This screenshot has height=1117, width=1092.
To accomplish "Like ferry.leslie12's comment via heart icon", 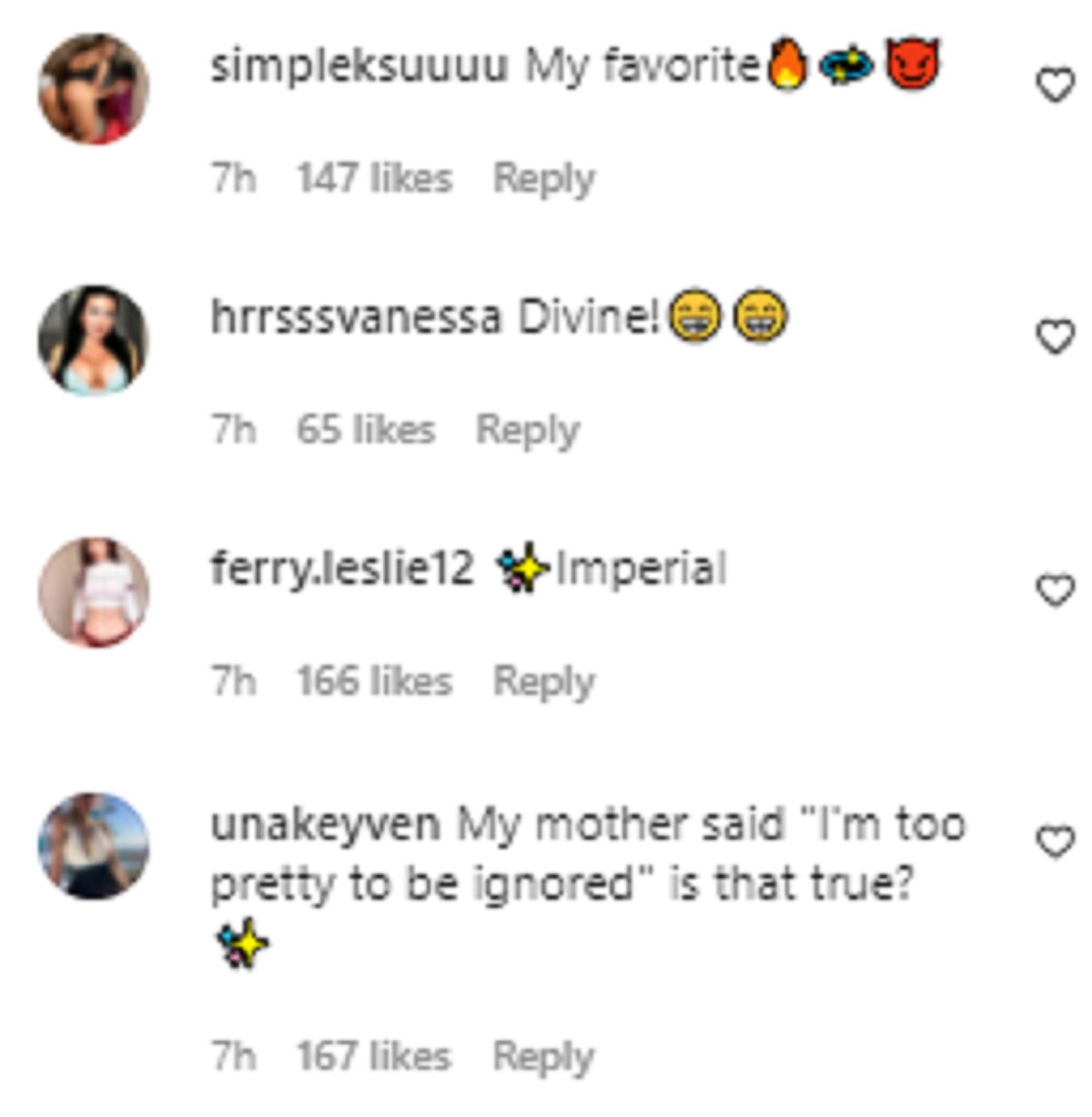I will (x=1055, y=591).
